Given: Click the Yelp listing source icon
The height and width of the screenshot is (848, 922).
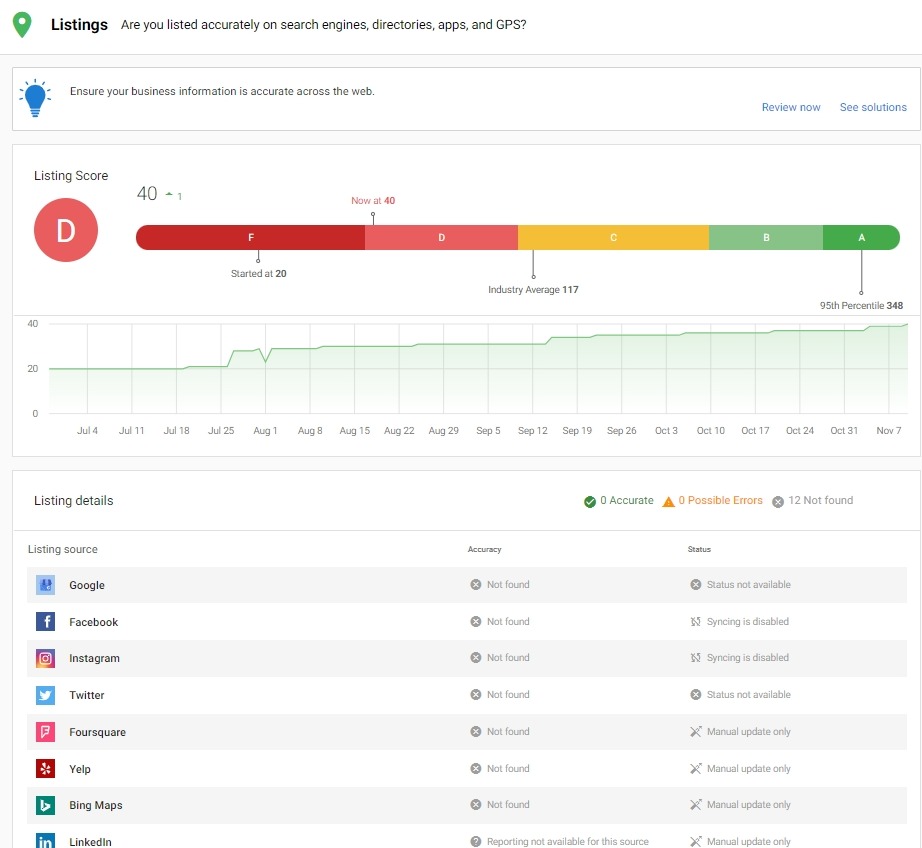Looking at the screenshot, I should (45, 769).
